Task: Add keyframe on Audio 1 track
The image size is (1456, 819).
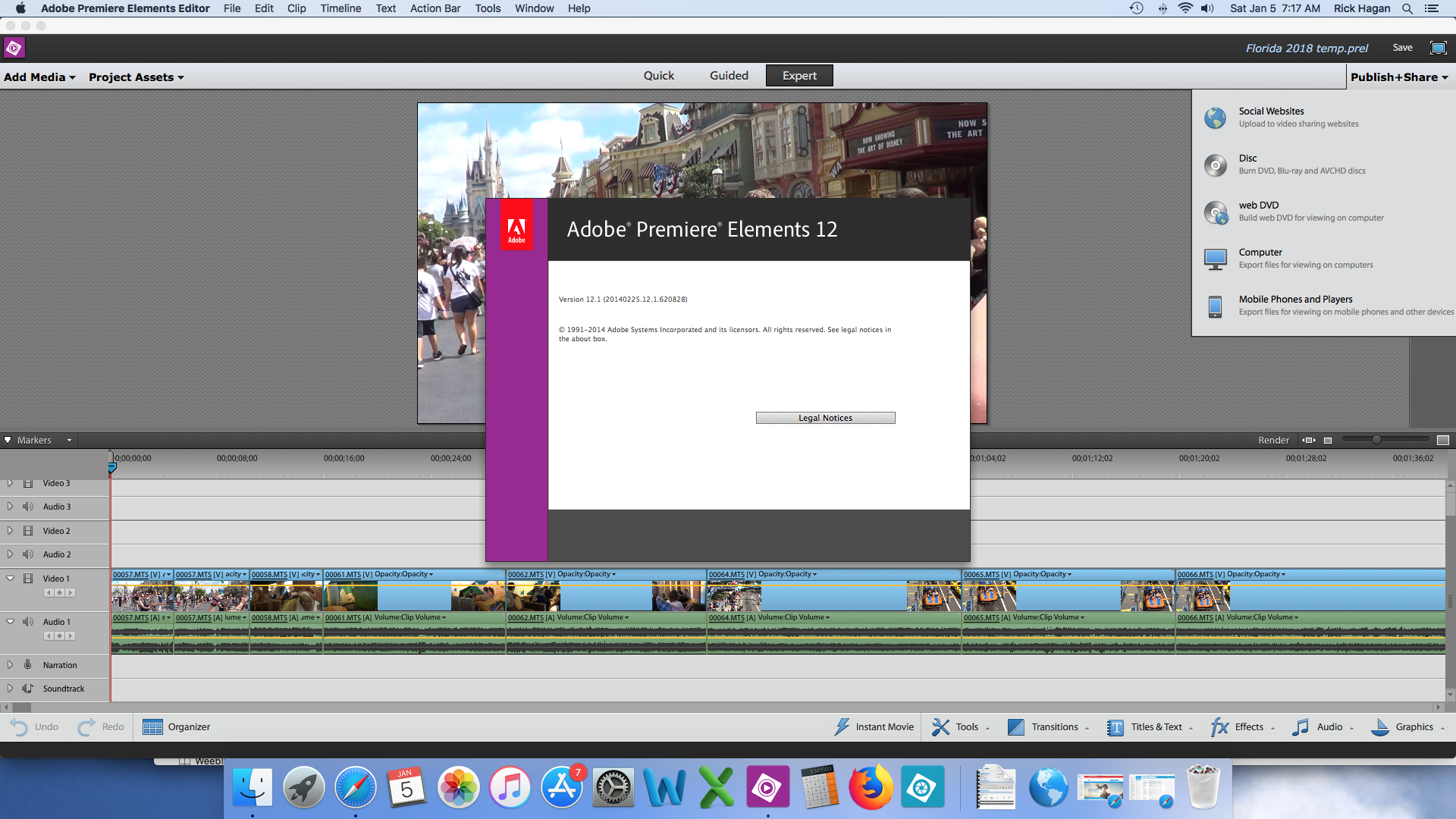Action: click(59, 636)
